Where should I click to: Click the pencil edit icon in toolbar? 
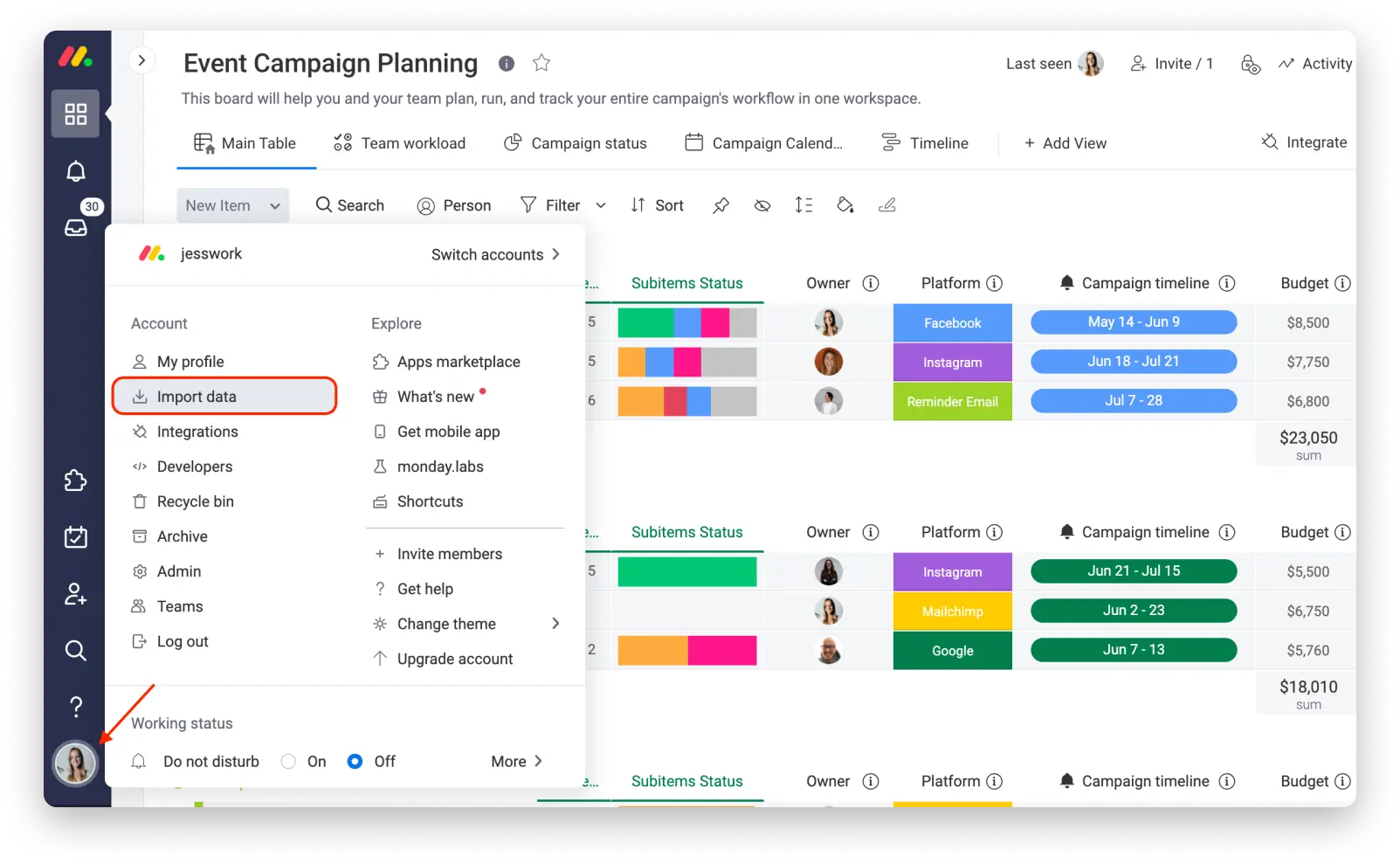[x=887, y=205]
